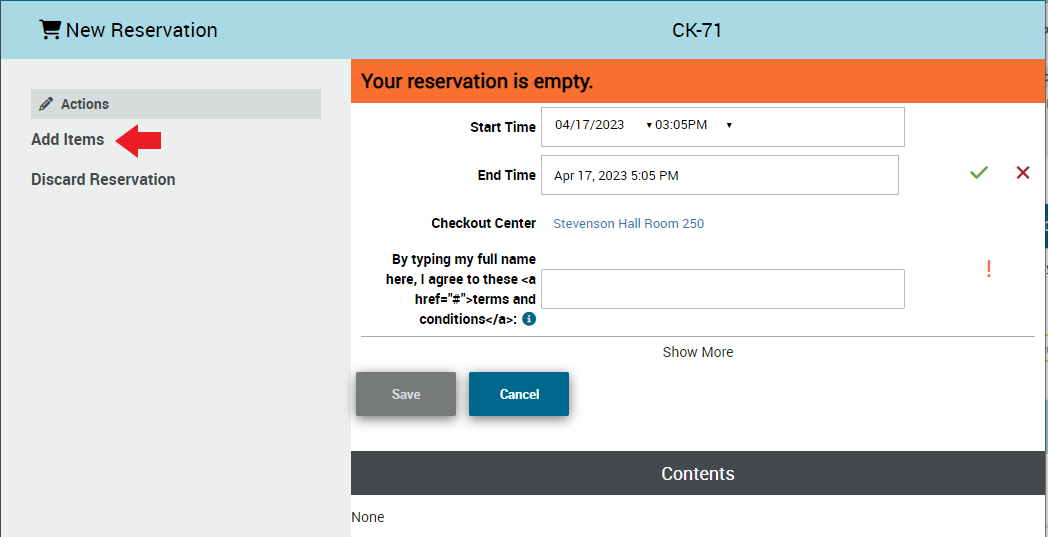Click the 'Your reservation is empty' banner
This screenshot has width=1048, height=537.
697,81
